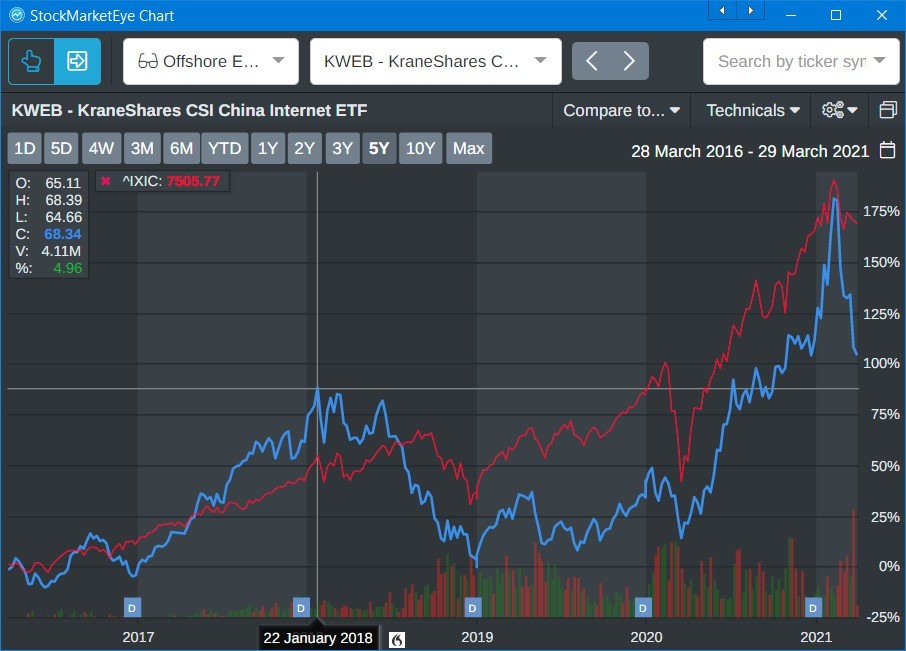The height and width of the screenshot is (651, 906).
Task: Open the Offshore E... watchlist dropdown
Action: [x=211, y=61]
